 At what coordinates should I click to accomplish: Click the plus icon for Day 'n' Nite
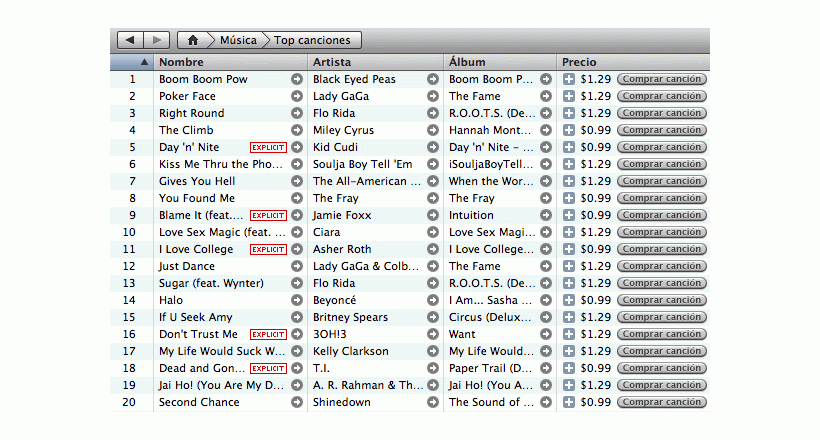point(569,147)
